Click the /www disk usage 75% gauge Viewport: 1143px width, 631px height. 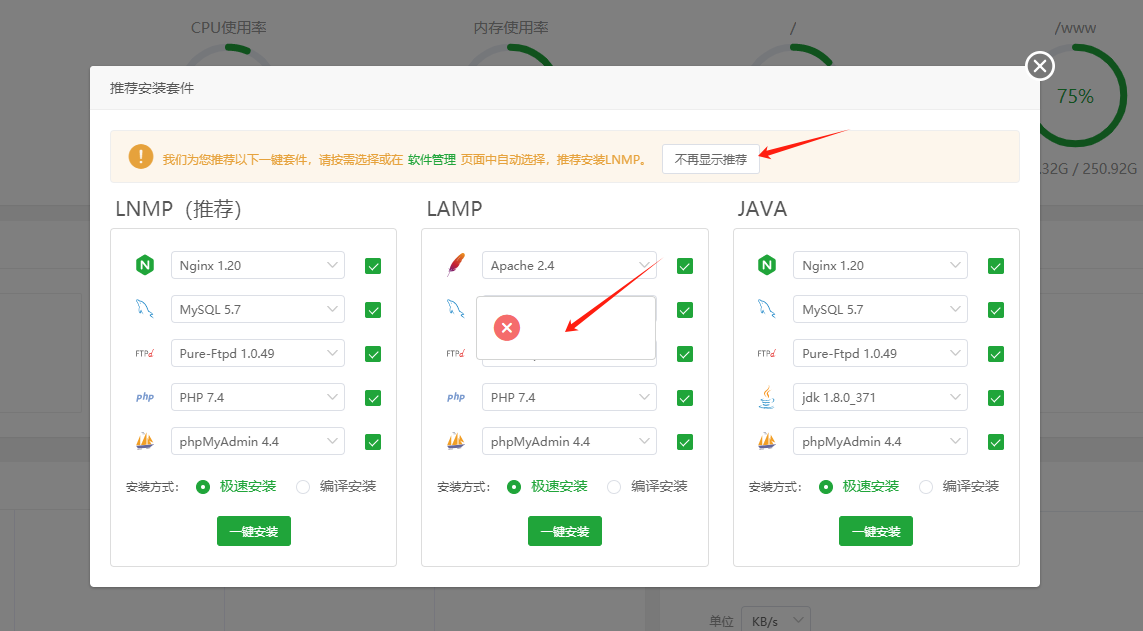pyautogui.click(x=1075, y=95)
